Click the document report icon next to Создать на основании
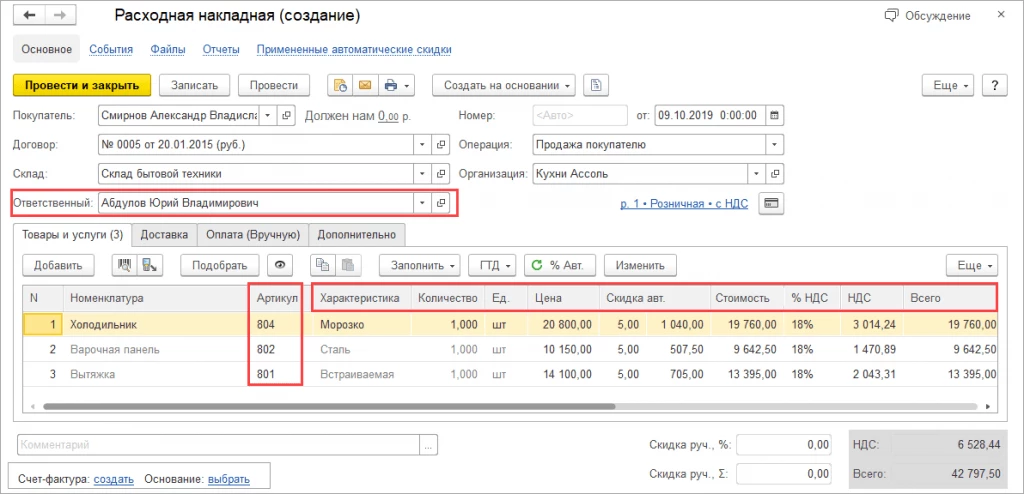1024x494 pixels. (x=596, y=85)
